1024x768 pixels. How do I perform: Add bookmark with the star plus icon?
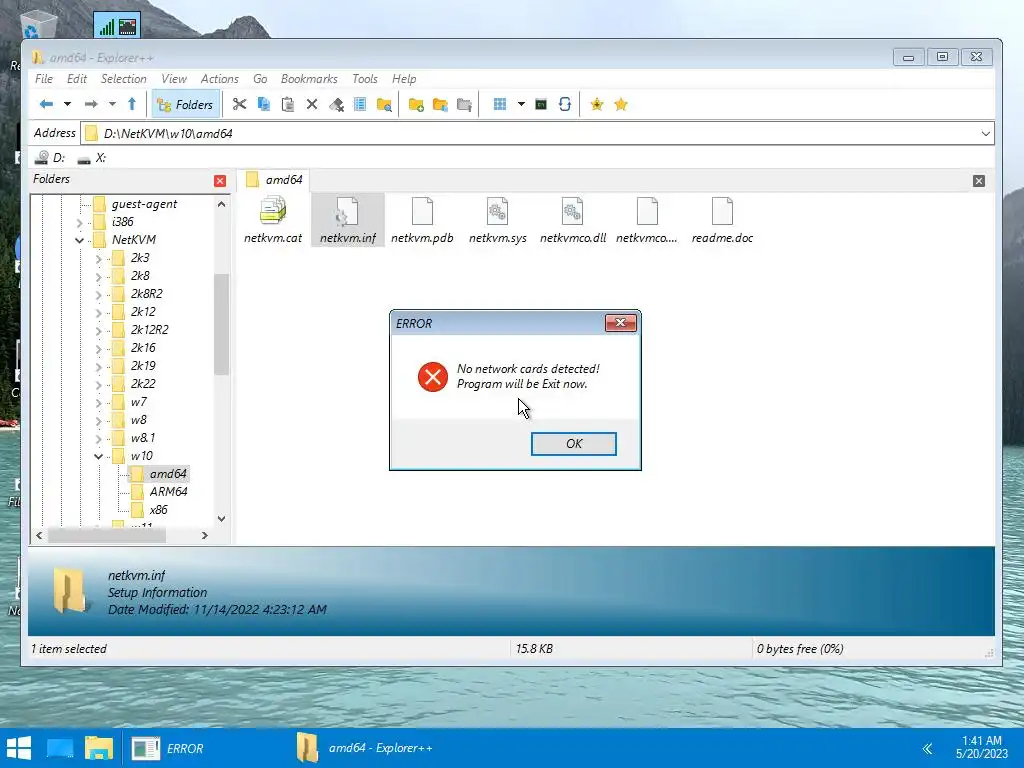(x=597, y=104)
